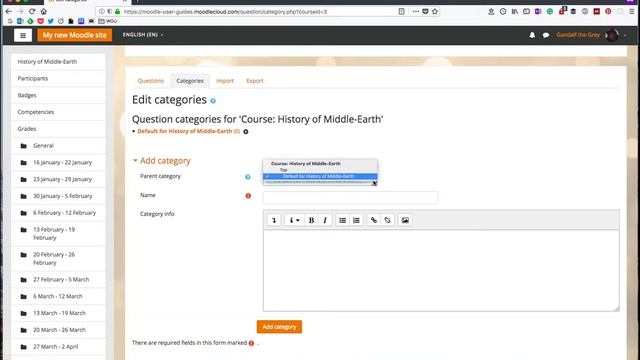640x360 pixels.
Task: Insert ordered numbered list
Action: (x=356, y=220)
